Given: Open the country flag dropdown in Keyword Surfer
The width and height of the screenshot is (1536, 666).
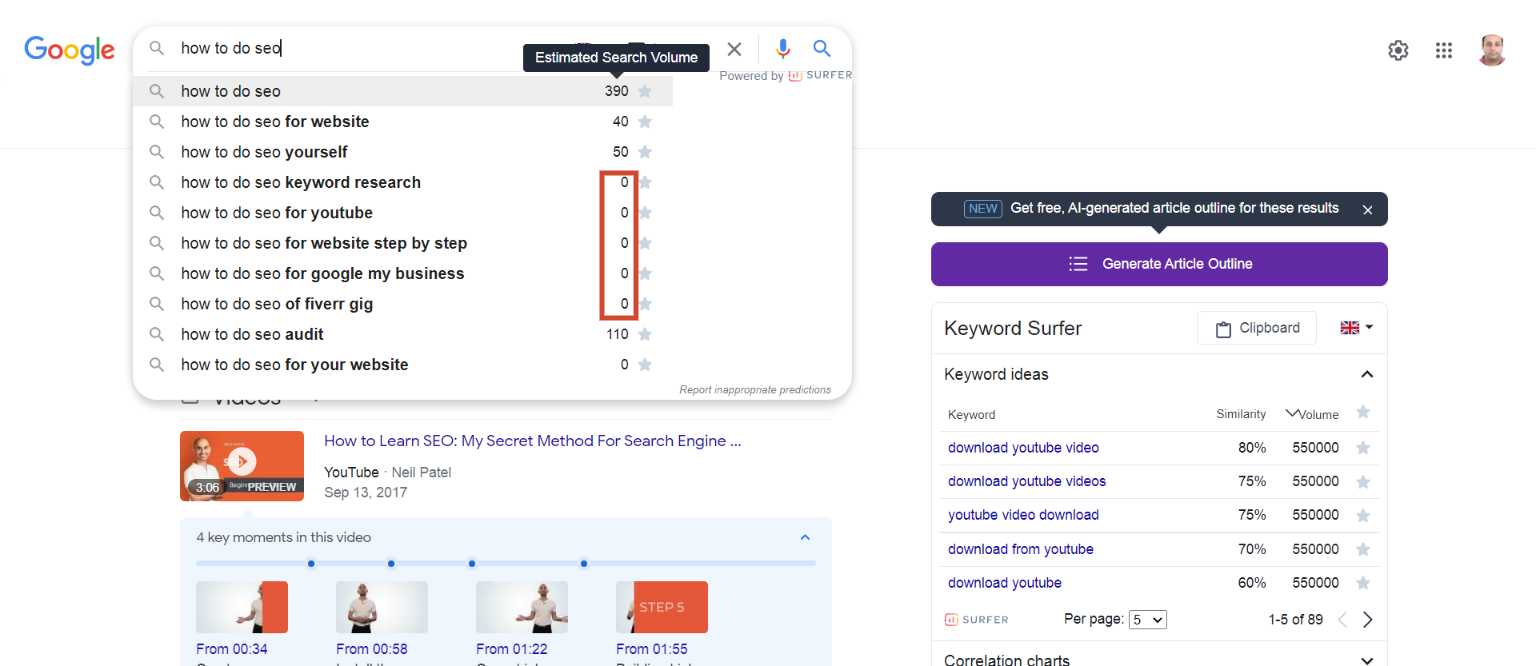Looking at the screenshot, I should (1355, 327).
